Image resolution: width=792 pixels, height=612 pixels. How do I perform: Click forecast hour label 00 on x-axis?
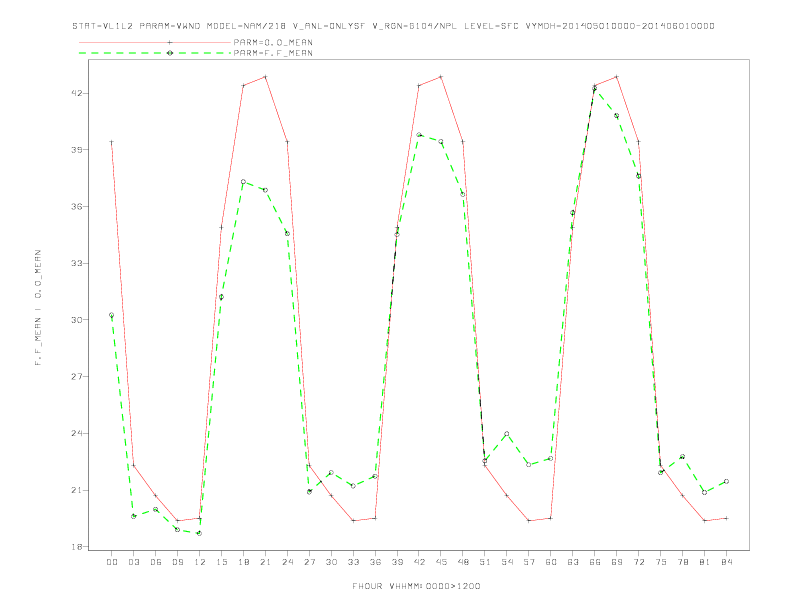tap(112, 562)
